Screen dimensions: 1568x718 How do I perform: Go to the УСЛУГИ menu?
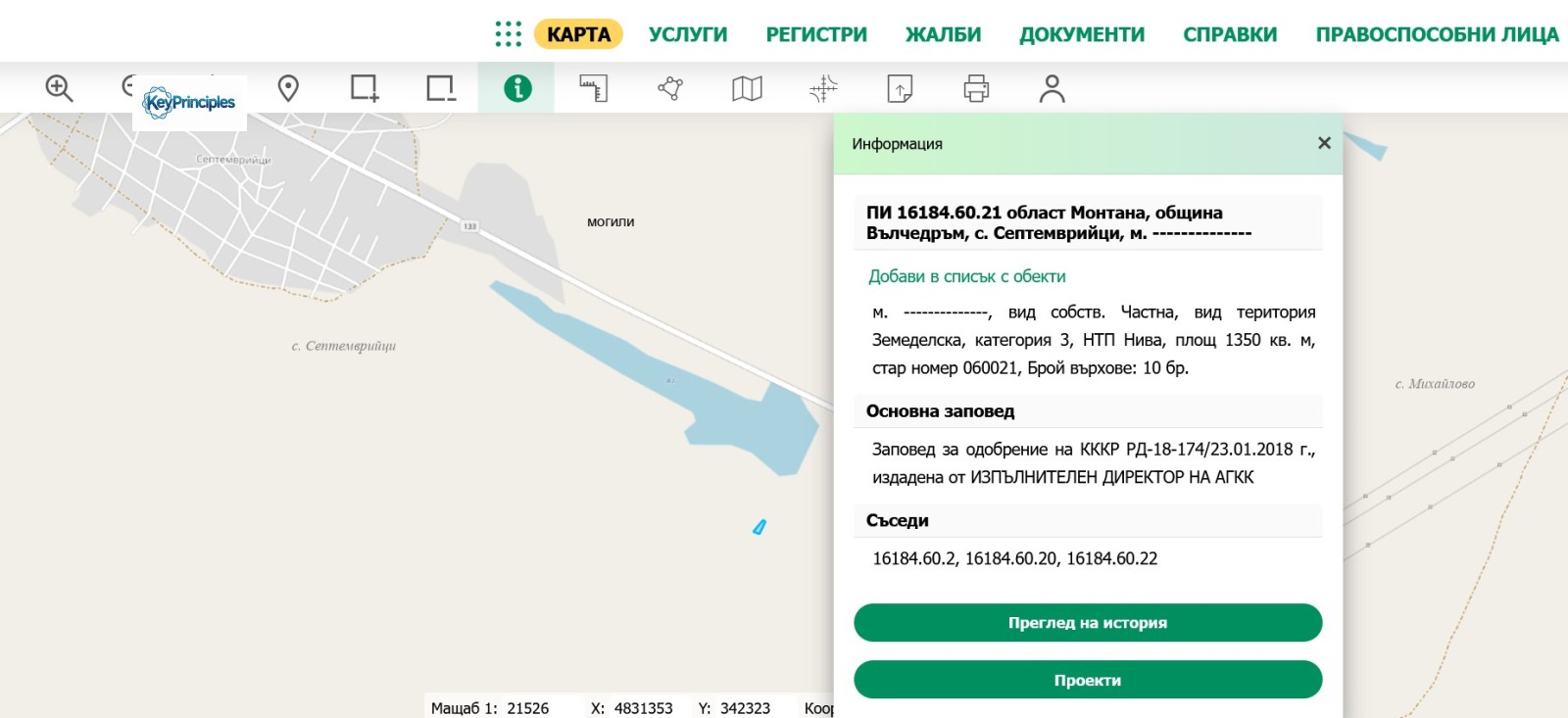click(x=688, y=34)
